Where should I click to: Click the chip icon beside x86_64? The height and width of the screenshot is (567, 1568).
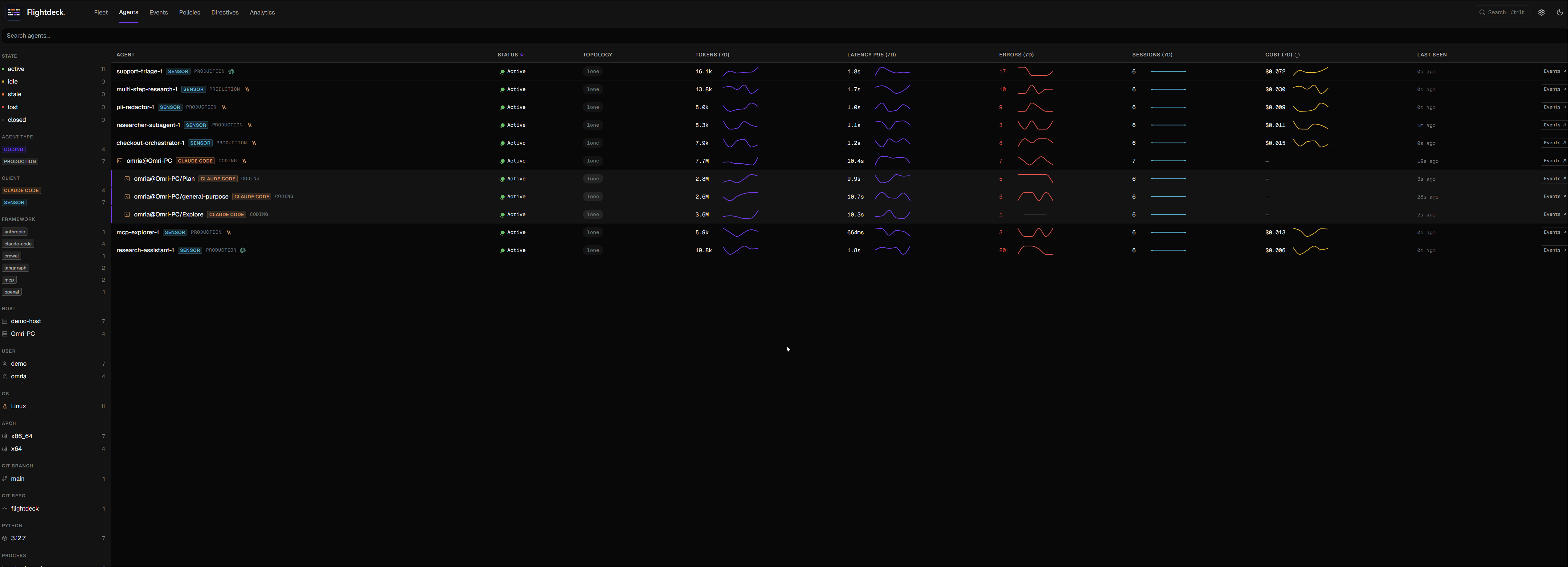pyautogui.click(x=5, y=436)
